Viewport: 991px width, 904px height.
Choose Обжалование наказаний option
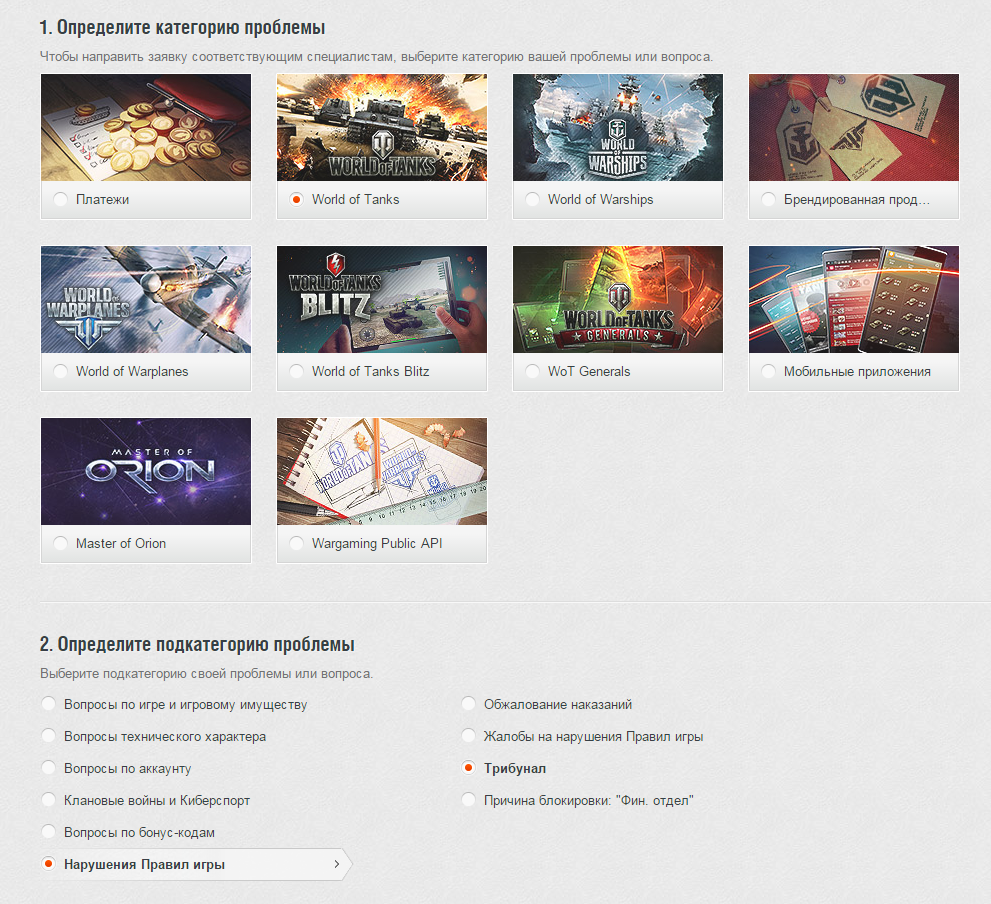pos(547,704)
